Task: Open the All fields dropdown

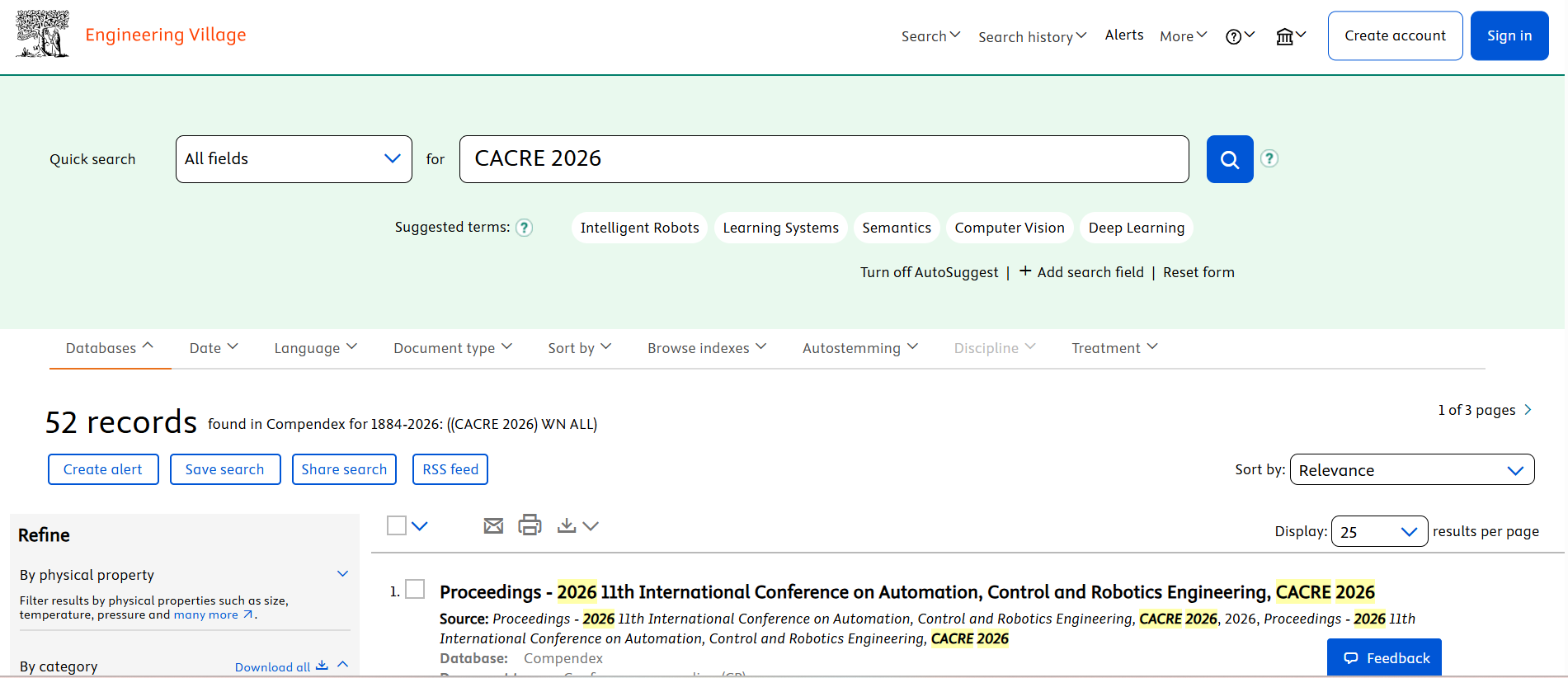Action: pyautogui.click(x=294, y=159)
